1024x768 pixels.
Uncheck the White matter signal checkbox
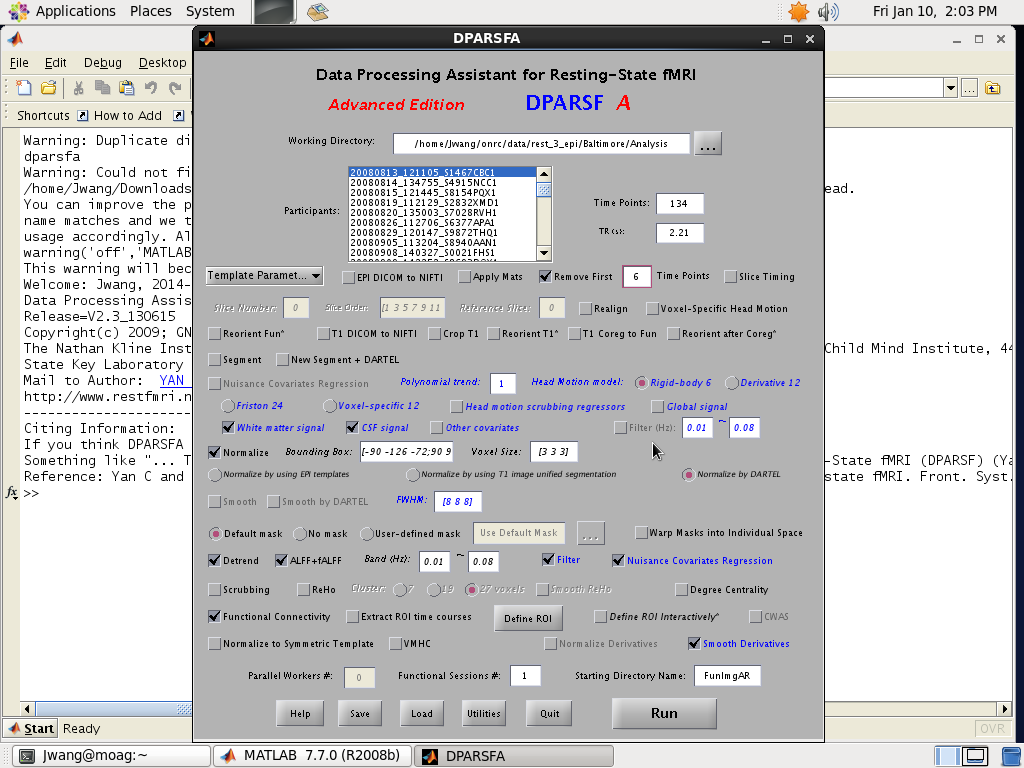(228, 428)
